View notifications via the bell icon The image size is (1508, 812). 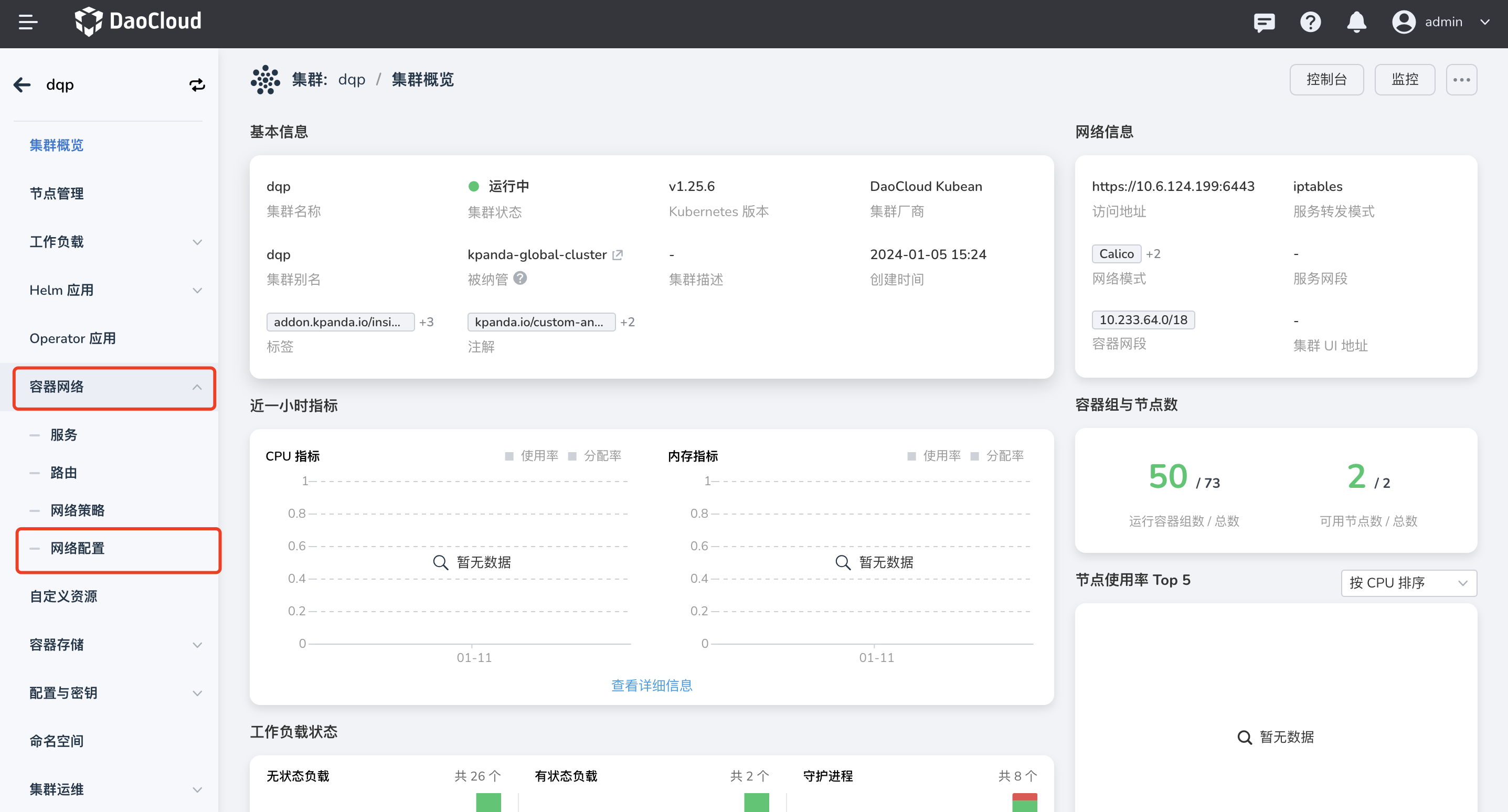(1356, 22)
